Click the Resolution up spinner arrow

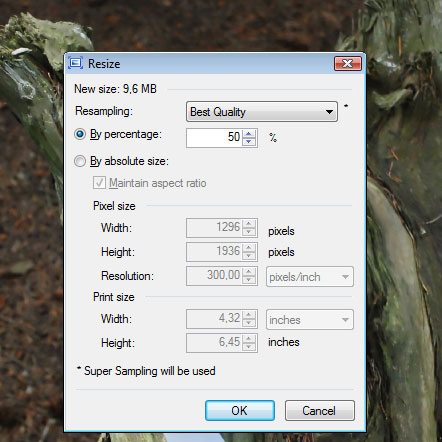249,272
